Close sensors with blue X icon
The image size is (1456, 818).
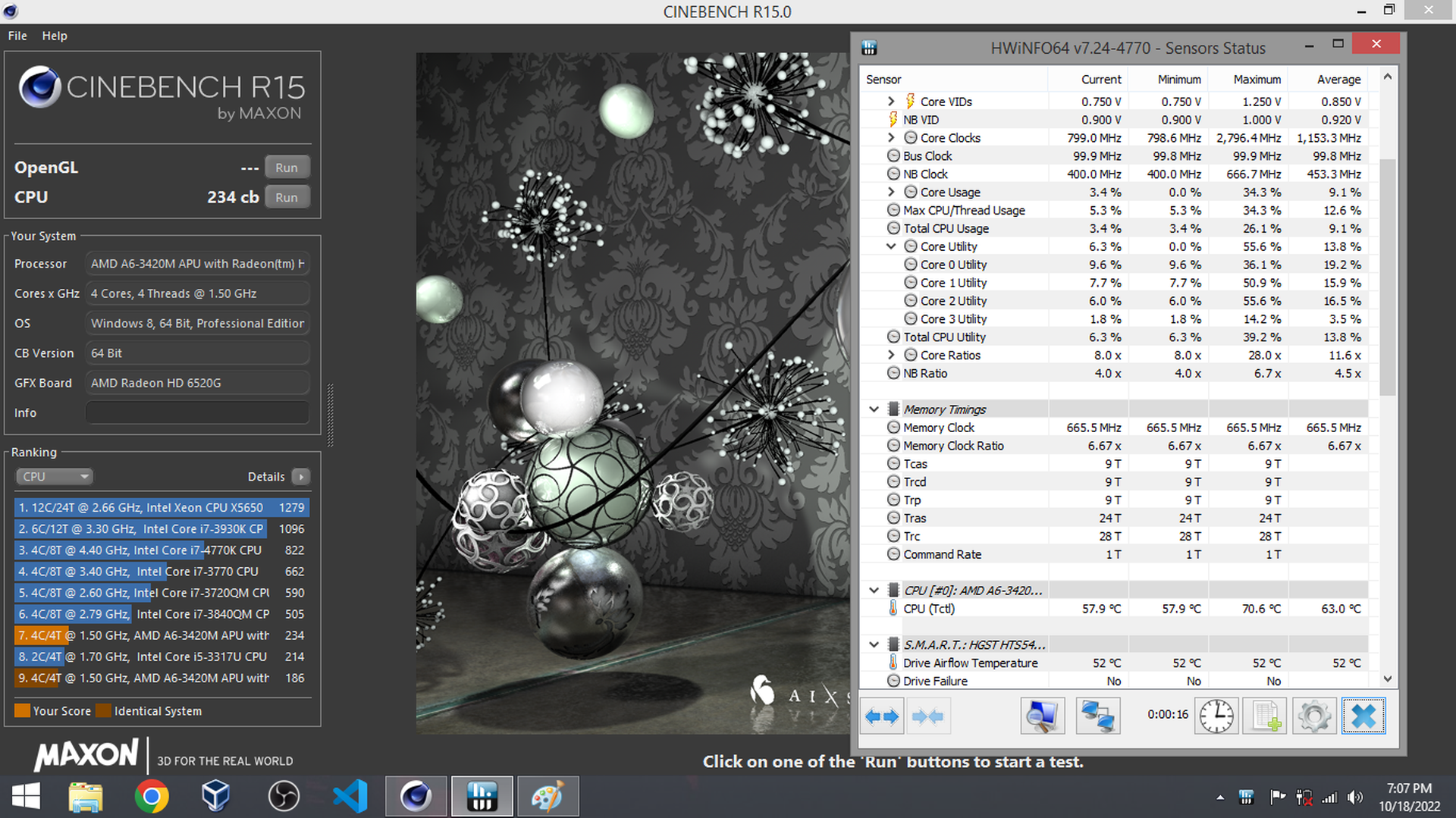pos(1363,716)
